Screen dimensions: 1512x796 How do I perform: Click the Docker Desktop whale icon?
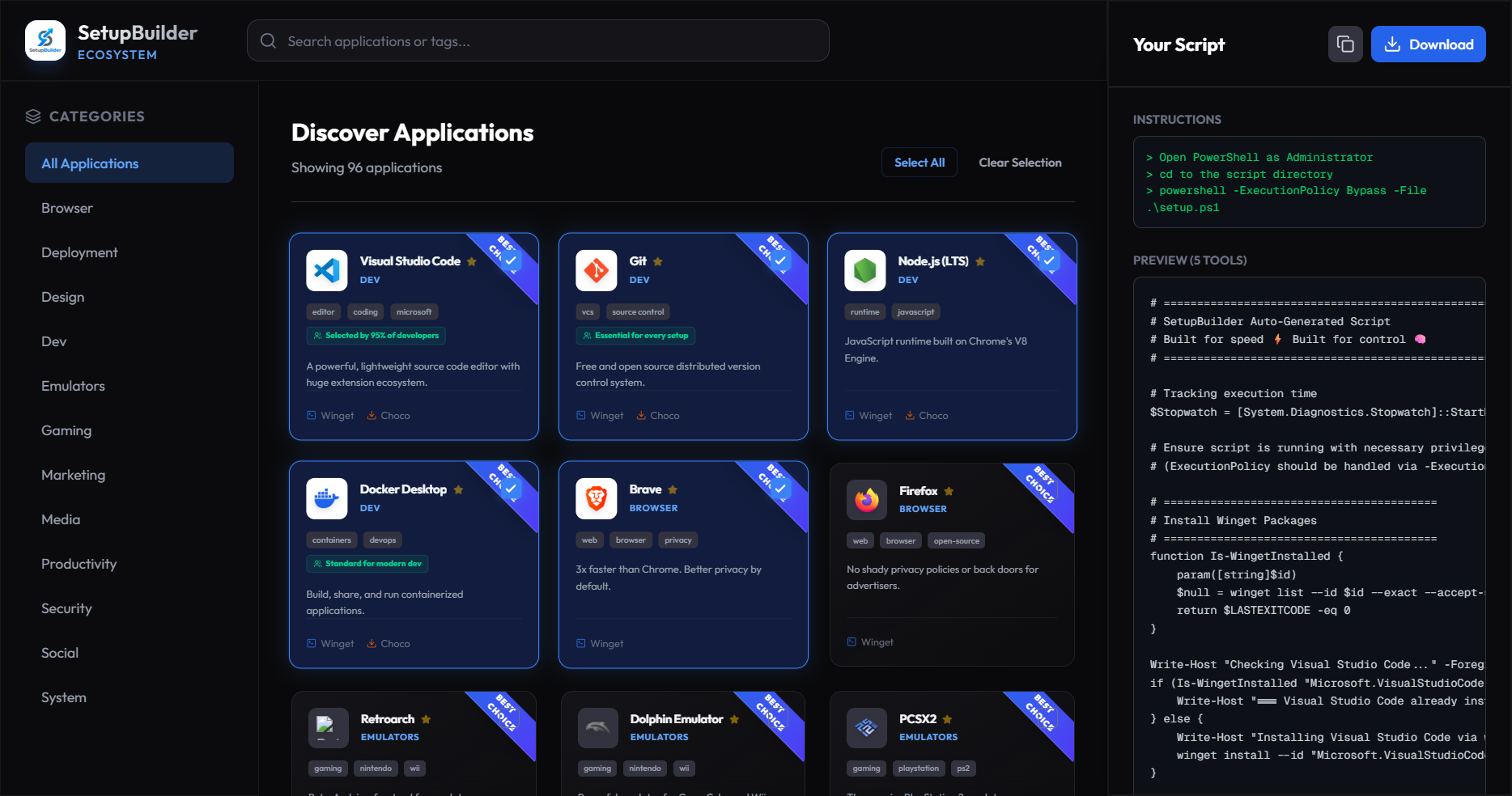pos(326,498)
